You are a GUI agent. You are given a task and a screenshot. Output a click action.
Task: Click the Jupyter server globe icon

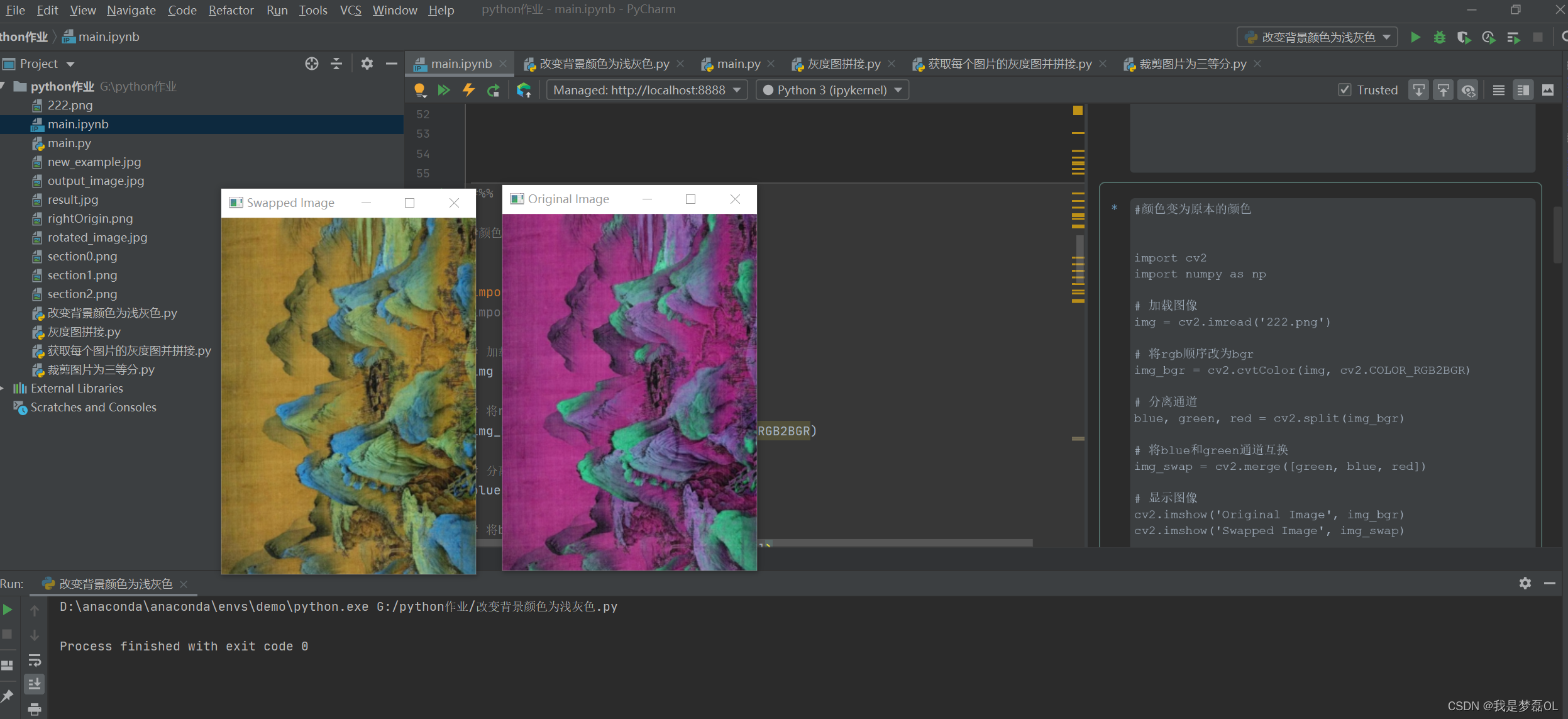[x=524, y=90]
